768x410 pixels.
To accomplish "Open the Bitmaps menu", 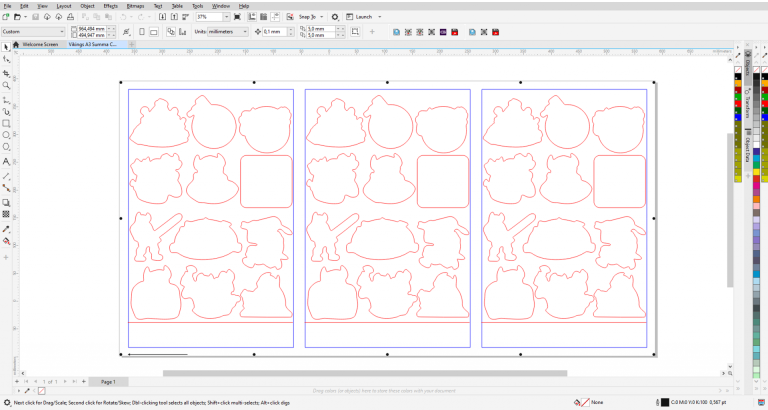I will pos(135,6).
